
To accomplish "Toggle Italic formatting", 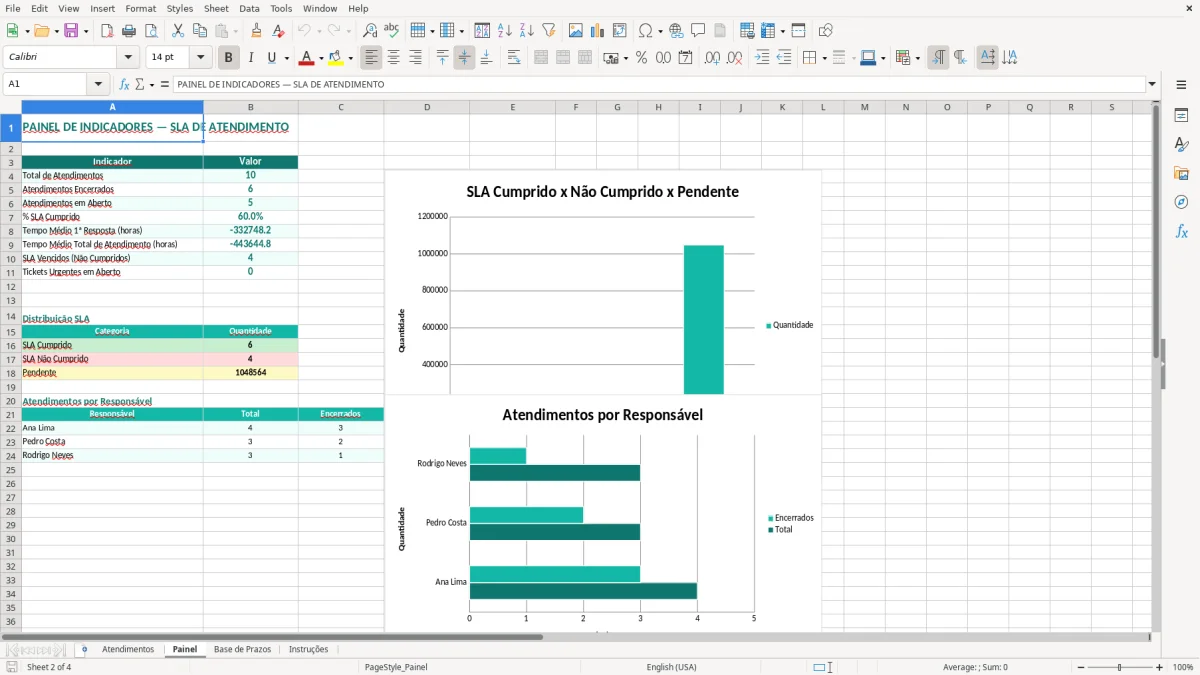I will point(250,58).
